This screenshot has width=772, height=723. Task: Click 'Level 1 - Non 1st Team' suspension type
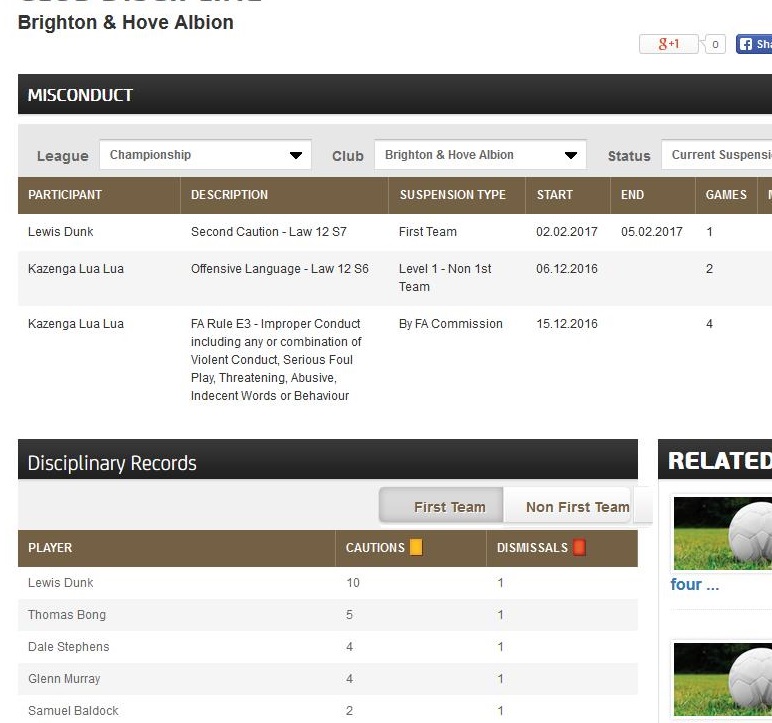(445, 277)
